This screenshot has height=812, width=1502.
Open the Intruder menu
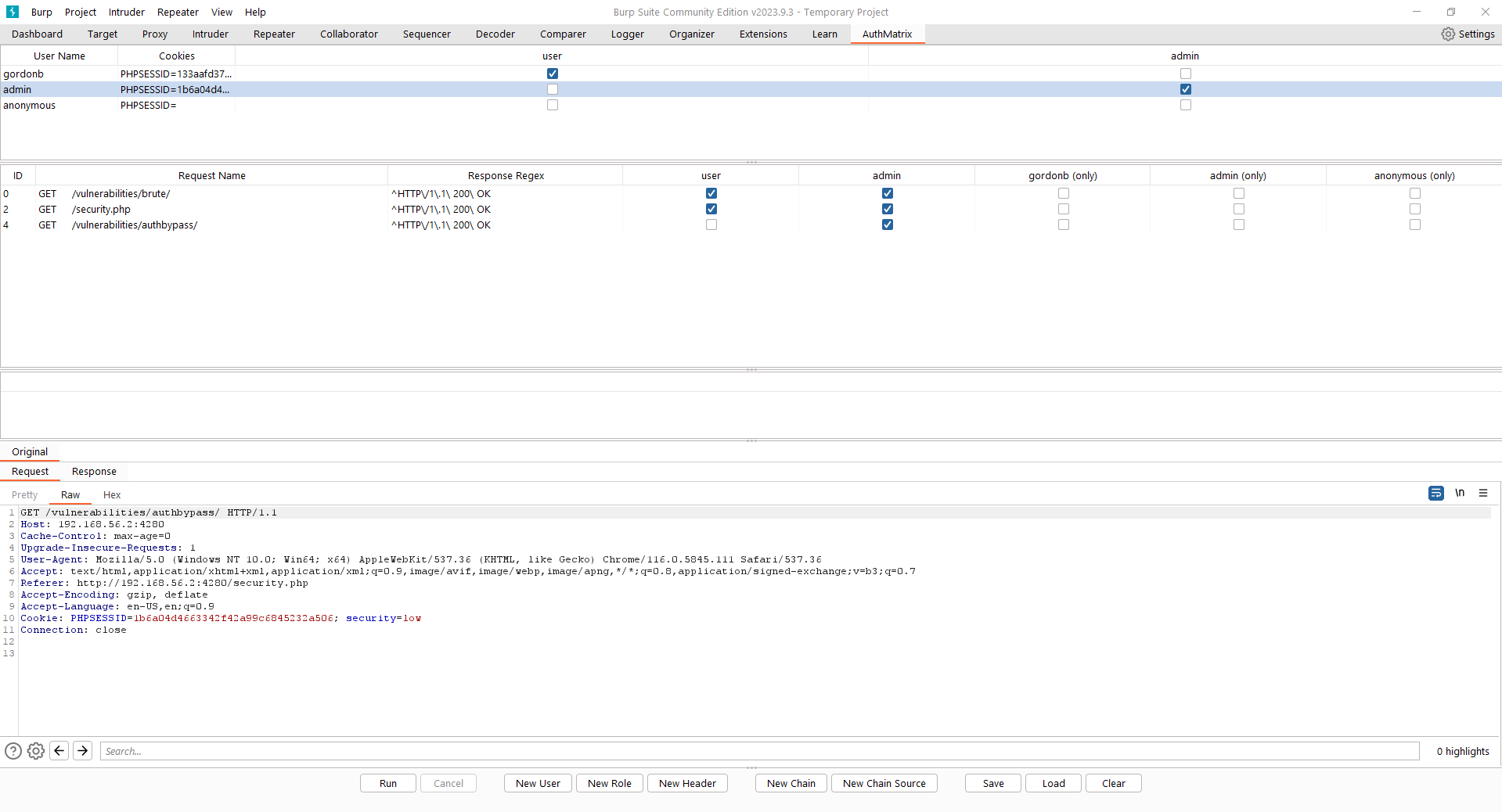pos(127,12)
